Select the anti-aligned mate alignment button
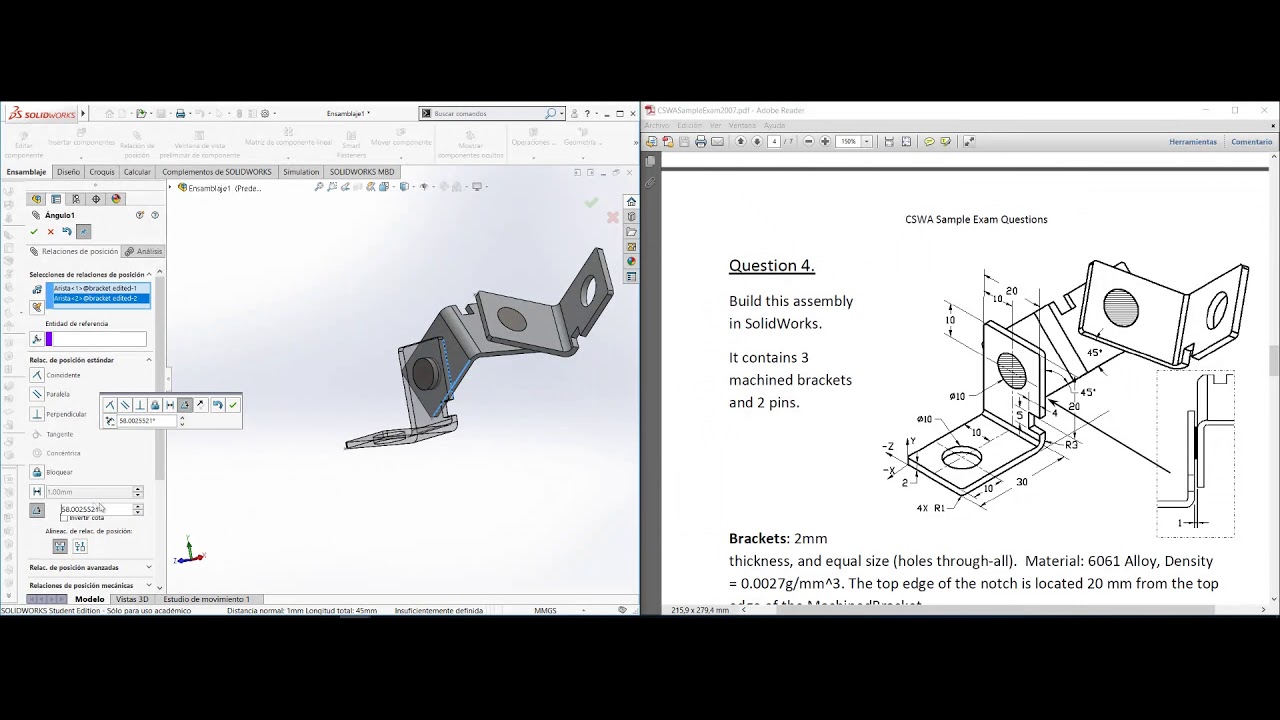 (x=80, y=546)
